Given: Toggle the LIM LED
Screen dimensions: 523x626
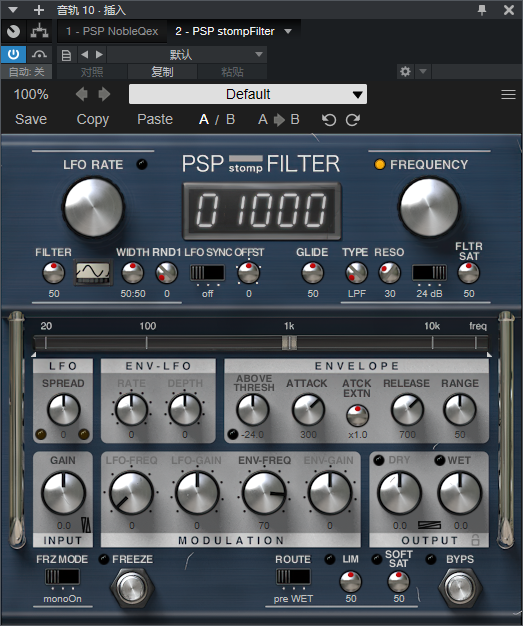Looking at the screenshot, I should coord(329,559).
